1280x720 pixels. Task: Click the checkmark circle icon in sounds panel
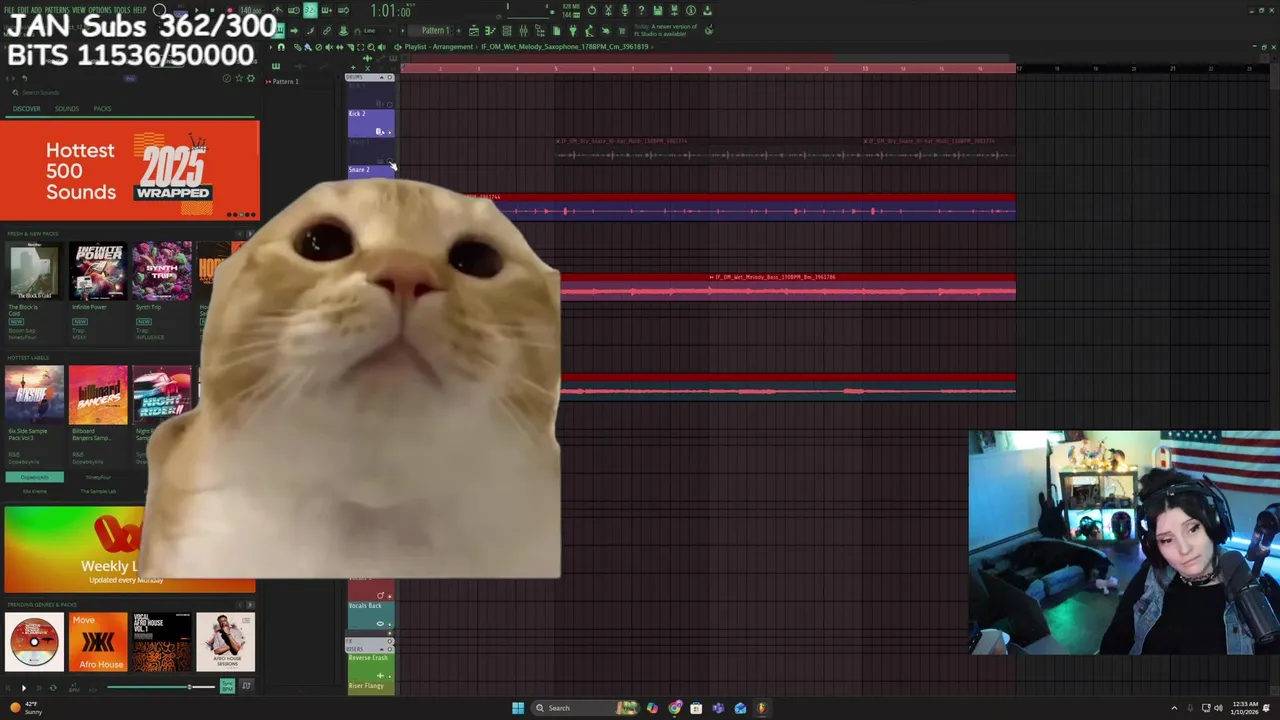[x=227, y=78]
